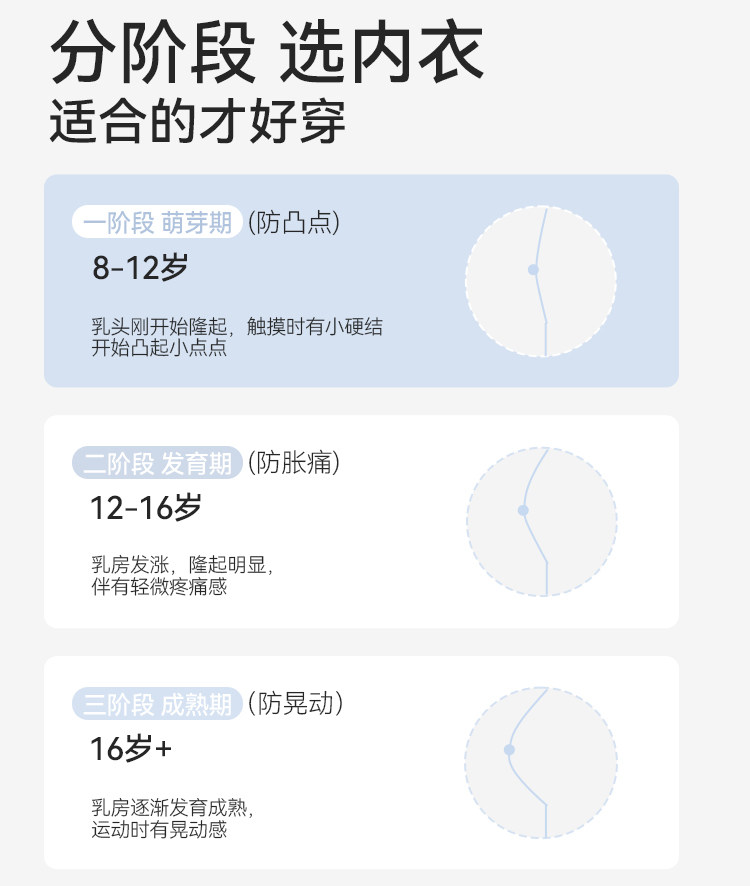Click the stage two circular diagram
The height and width of the screenshot is (886, 750).
click(541, 521)
